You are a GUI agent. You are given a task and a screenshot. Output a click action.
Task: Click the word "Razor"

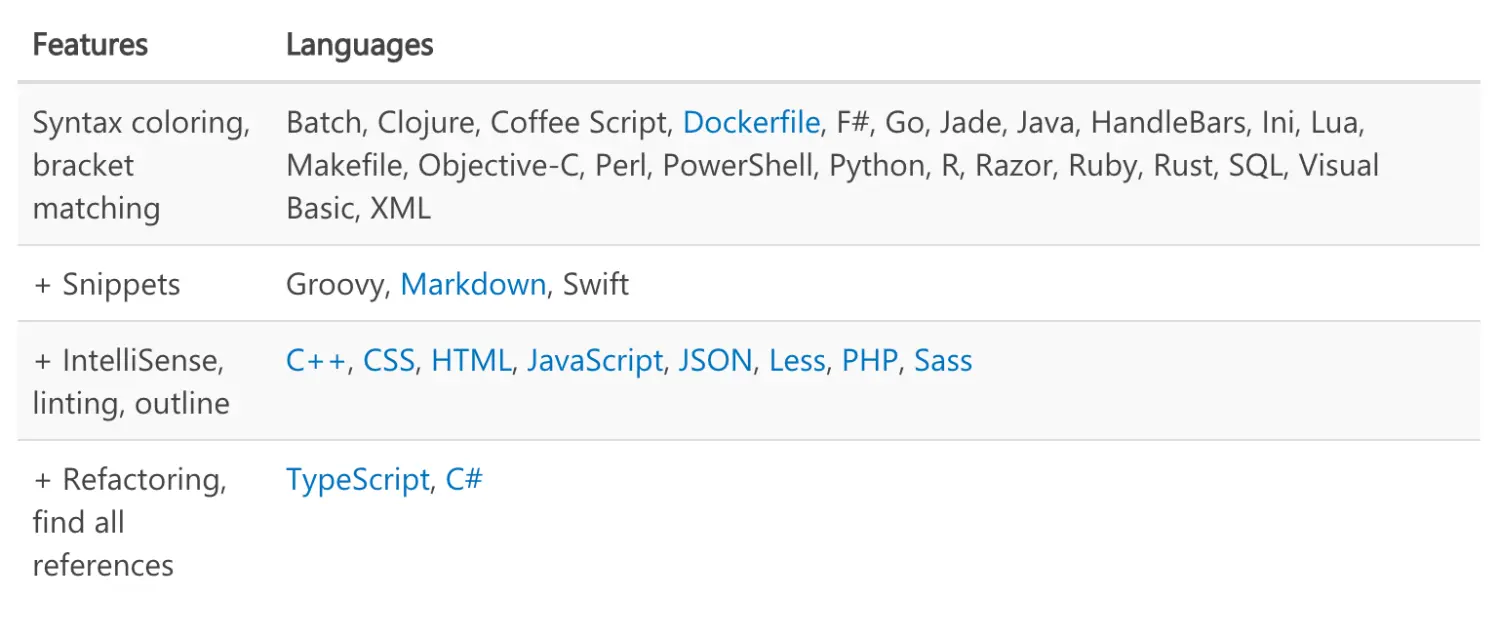click(1014, 166)
